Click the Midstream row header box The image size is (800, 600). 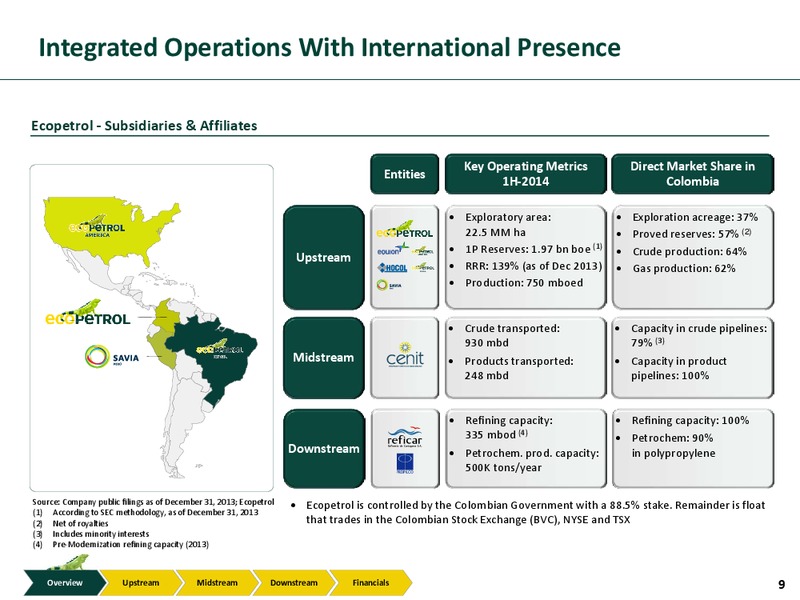324,357
